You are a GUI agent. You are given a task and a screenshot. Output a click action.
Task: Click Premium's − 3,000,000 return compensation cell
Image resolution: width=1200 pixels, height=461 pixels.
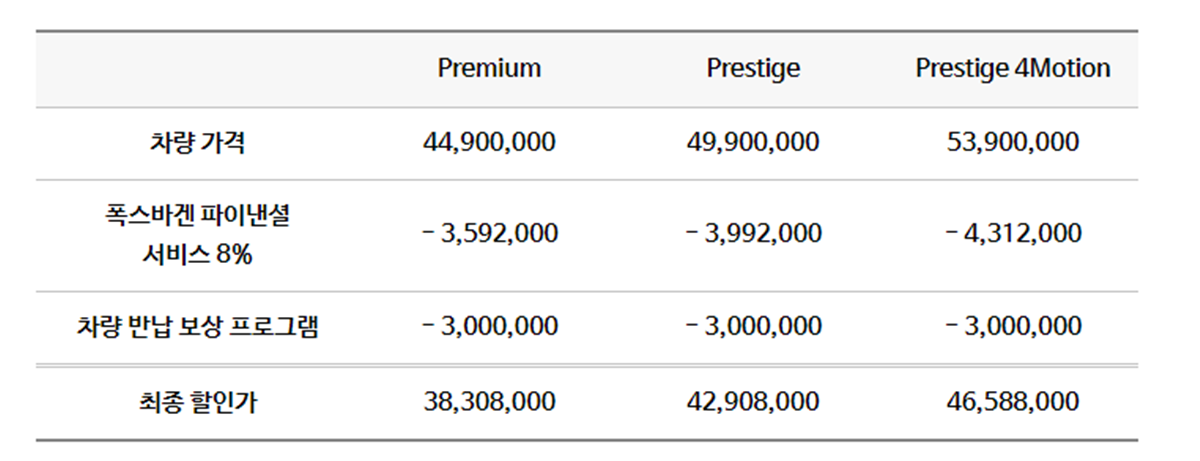[x=489, y=327]
